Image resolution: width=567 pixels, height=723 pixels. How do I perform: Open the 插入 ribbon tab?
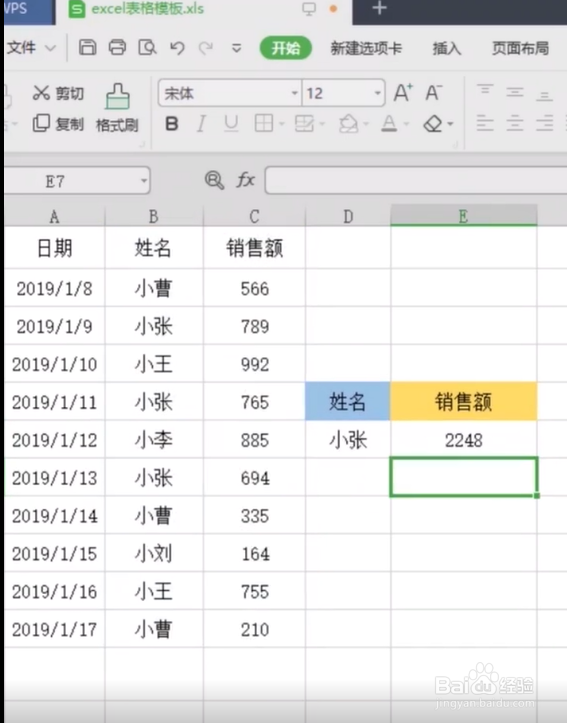pos(446,48)
